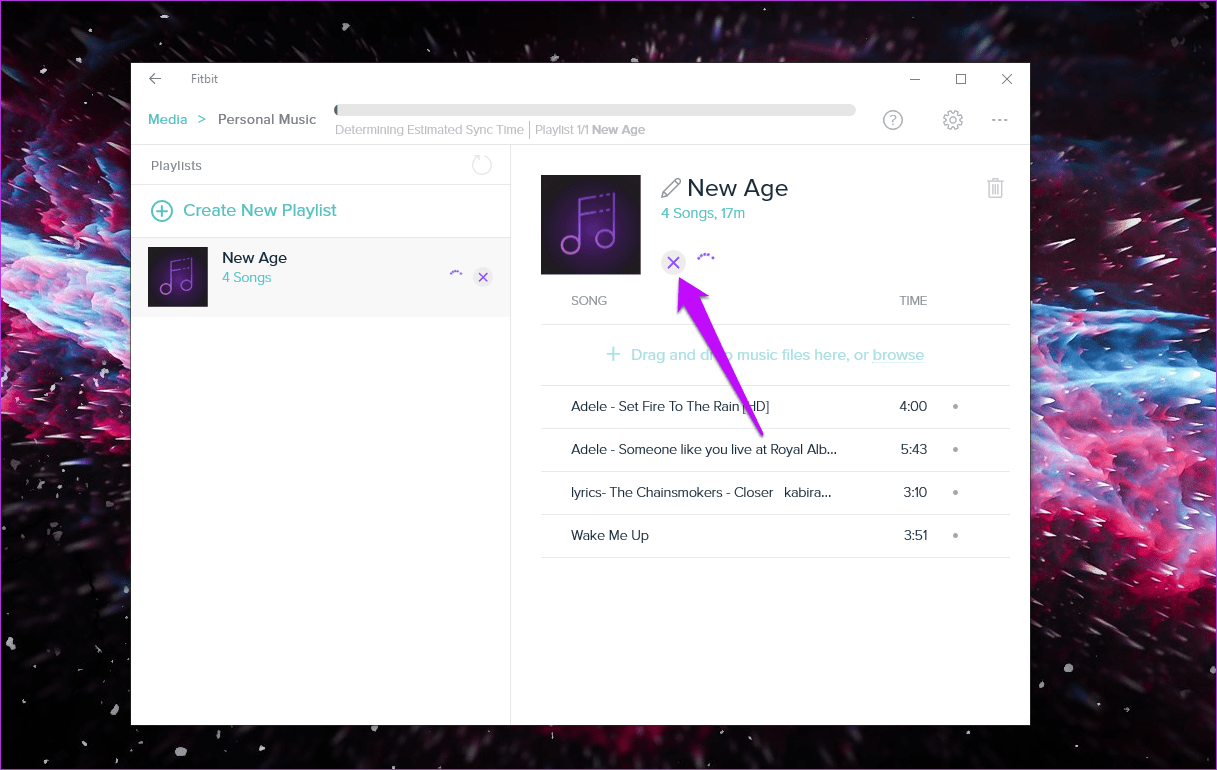
Task: Select the Wake Me Up song row
Action: (775, 536)
